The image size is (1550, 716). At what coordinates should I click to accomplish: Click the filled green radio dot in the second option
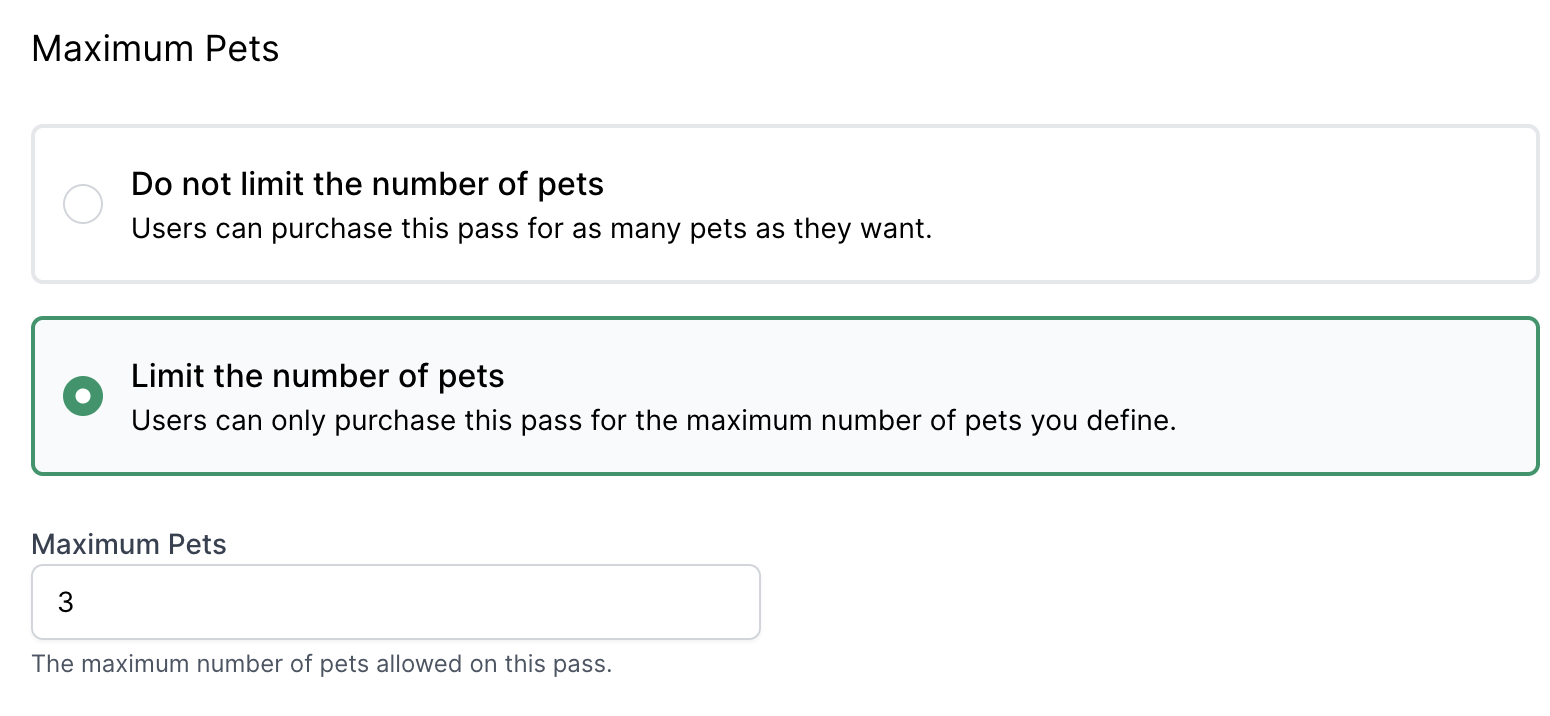coord(83,396)
